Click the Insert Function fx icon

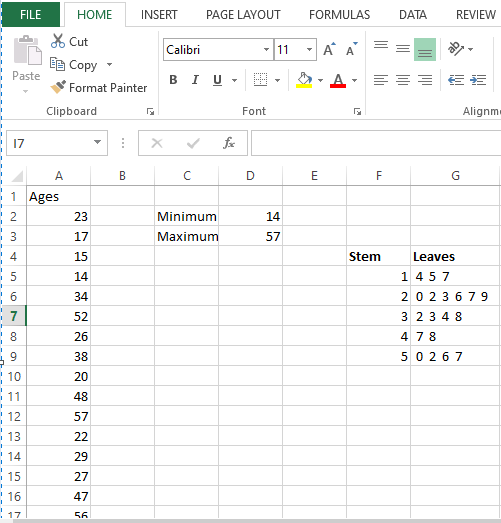(229, 143)
